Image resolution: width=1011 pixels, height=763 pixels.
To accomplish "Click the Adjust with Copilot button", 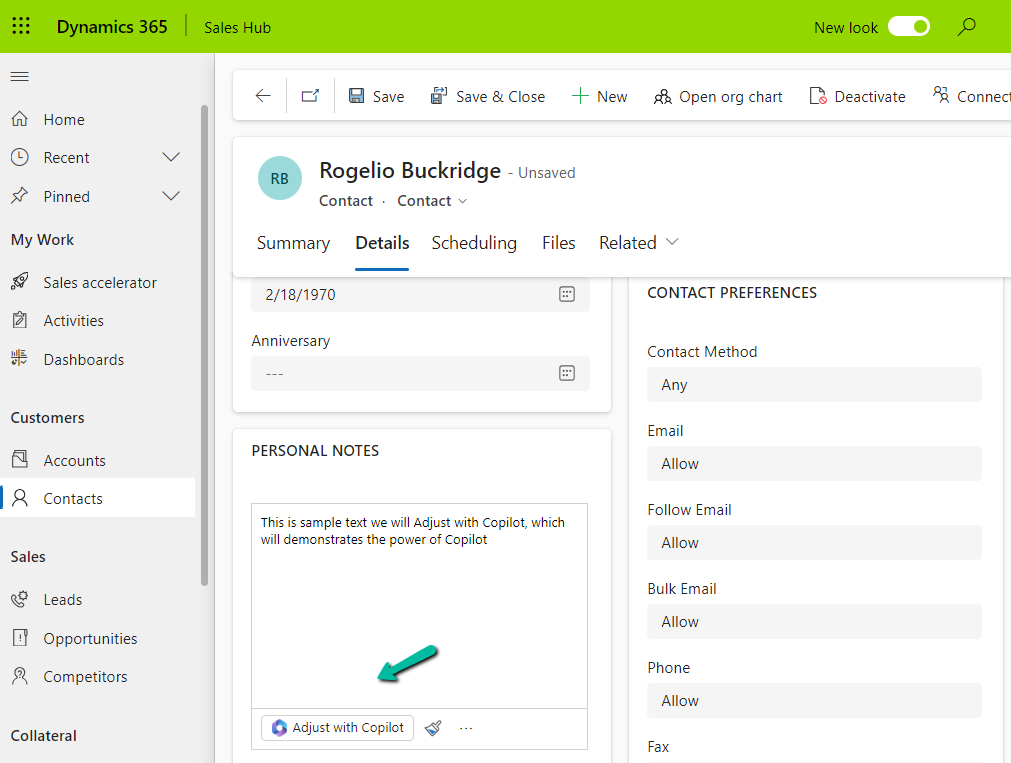I will click(338, 728).
